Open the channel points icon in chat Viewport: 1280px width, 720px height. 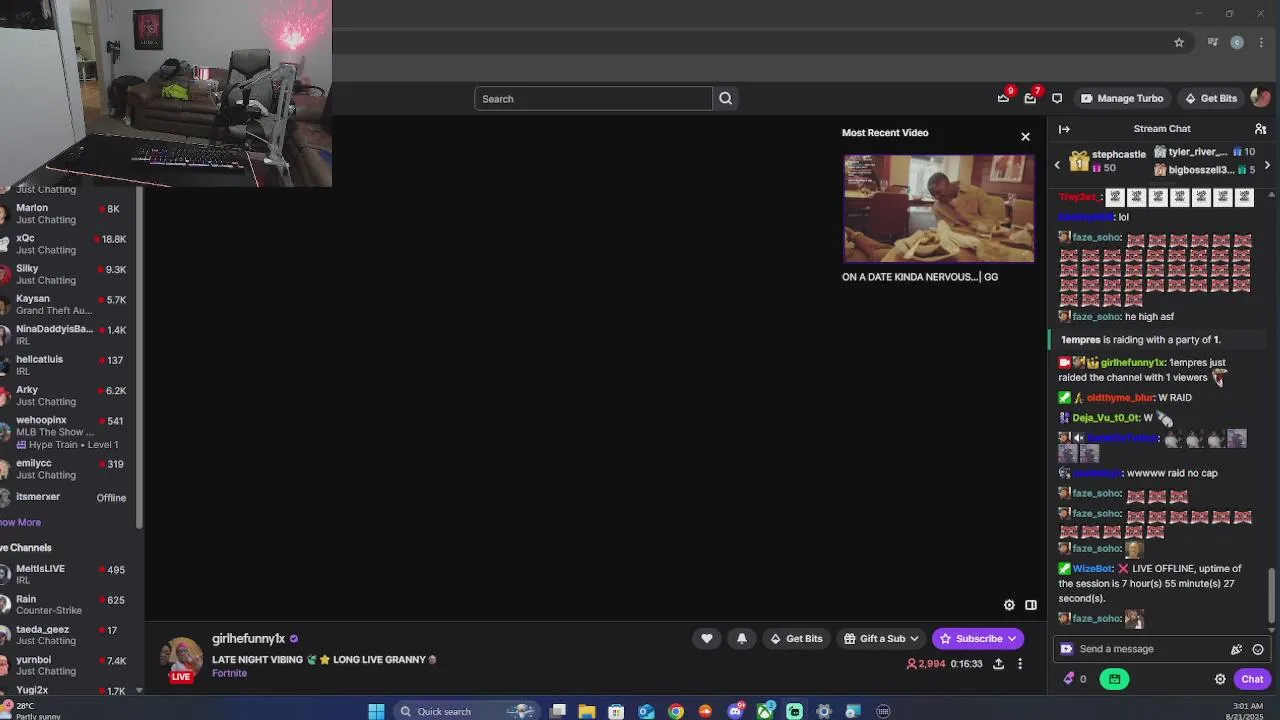[1075, 679]
